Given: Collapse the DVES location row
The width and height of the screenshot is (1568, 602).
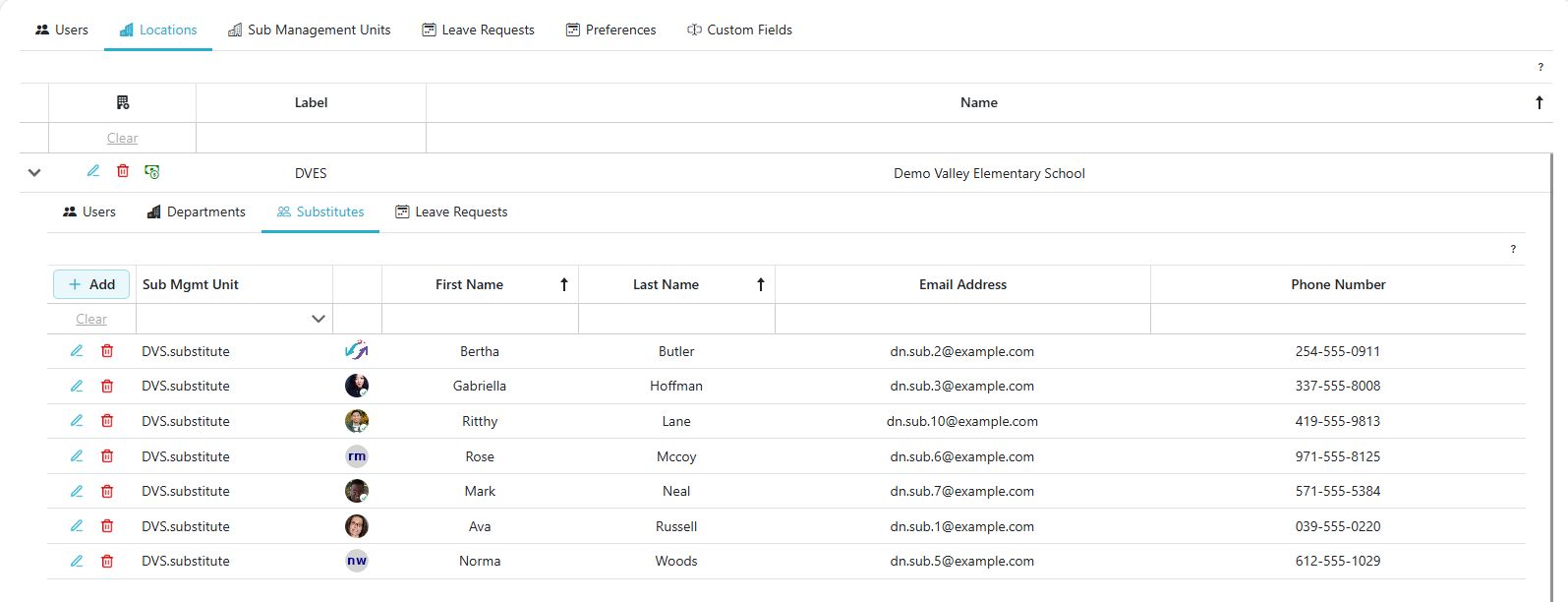Looking at the screenshot, I should [34, 172].
